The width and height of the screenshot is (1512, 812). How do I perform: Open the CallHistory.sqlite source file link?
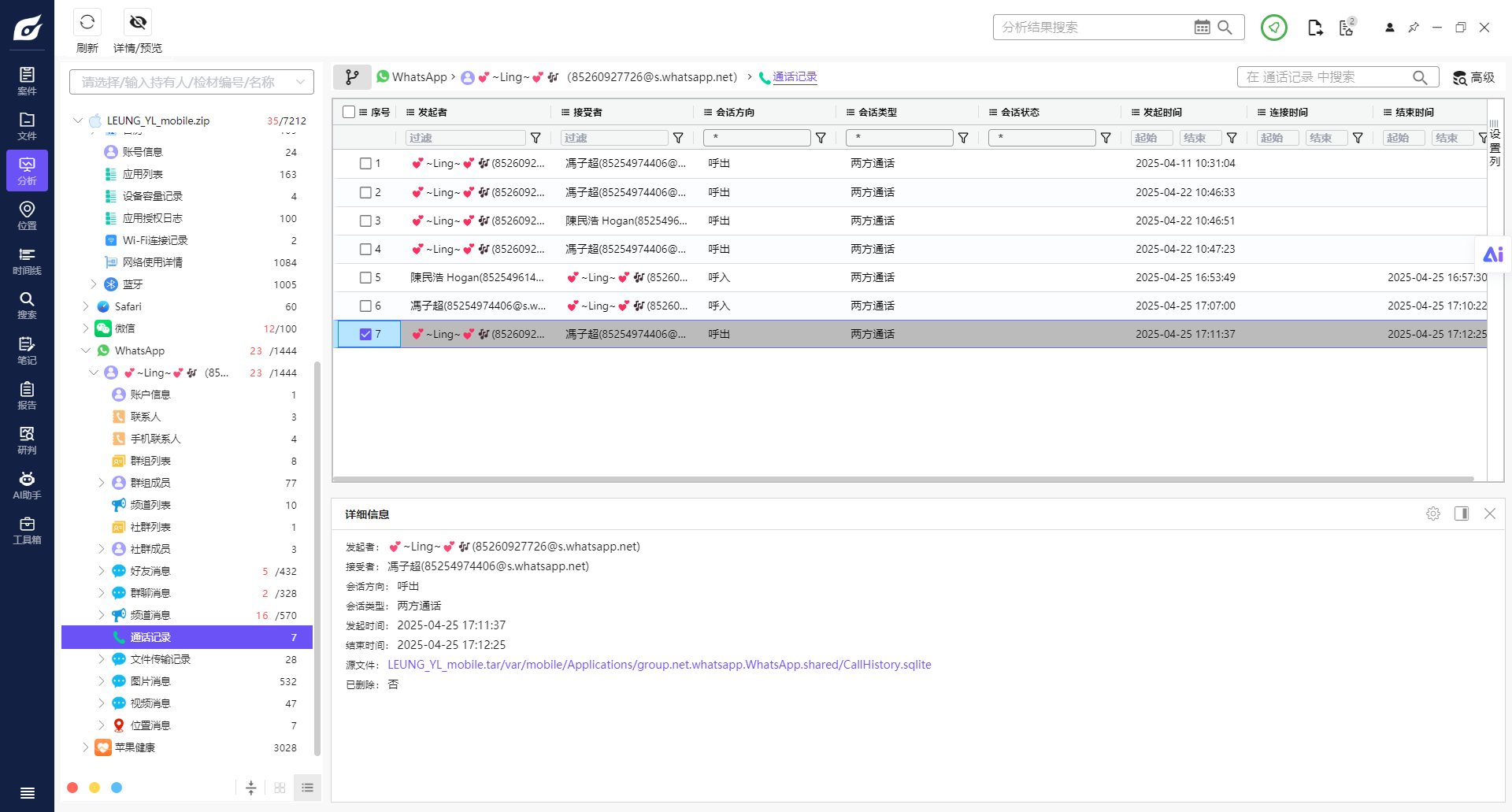[x=659, y=665]
